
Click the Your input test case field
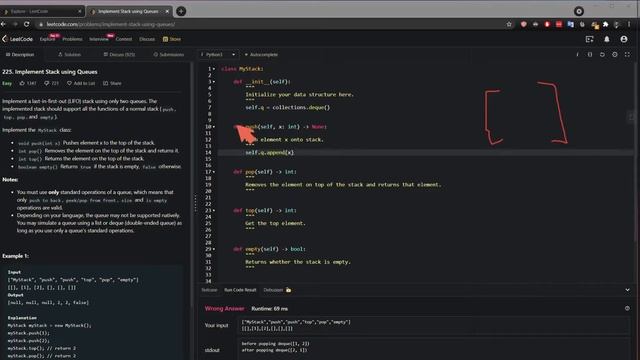coord(433,325)
